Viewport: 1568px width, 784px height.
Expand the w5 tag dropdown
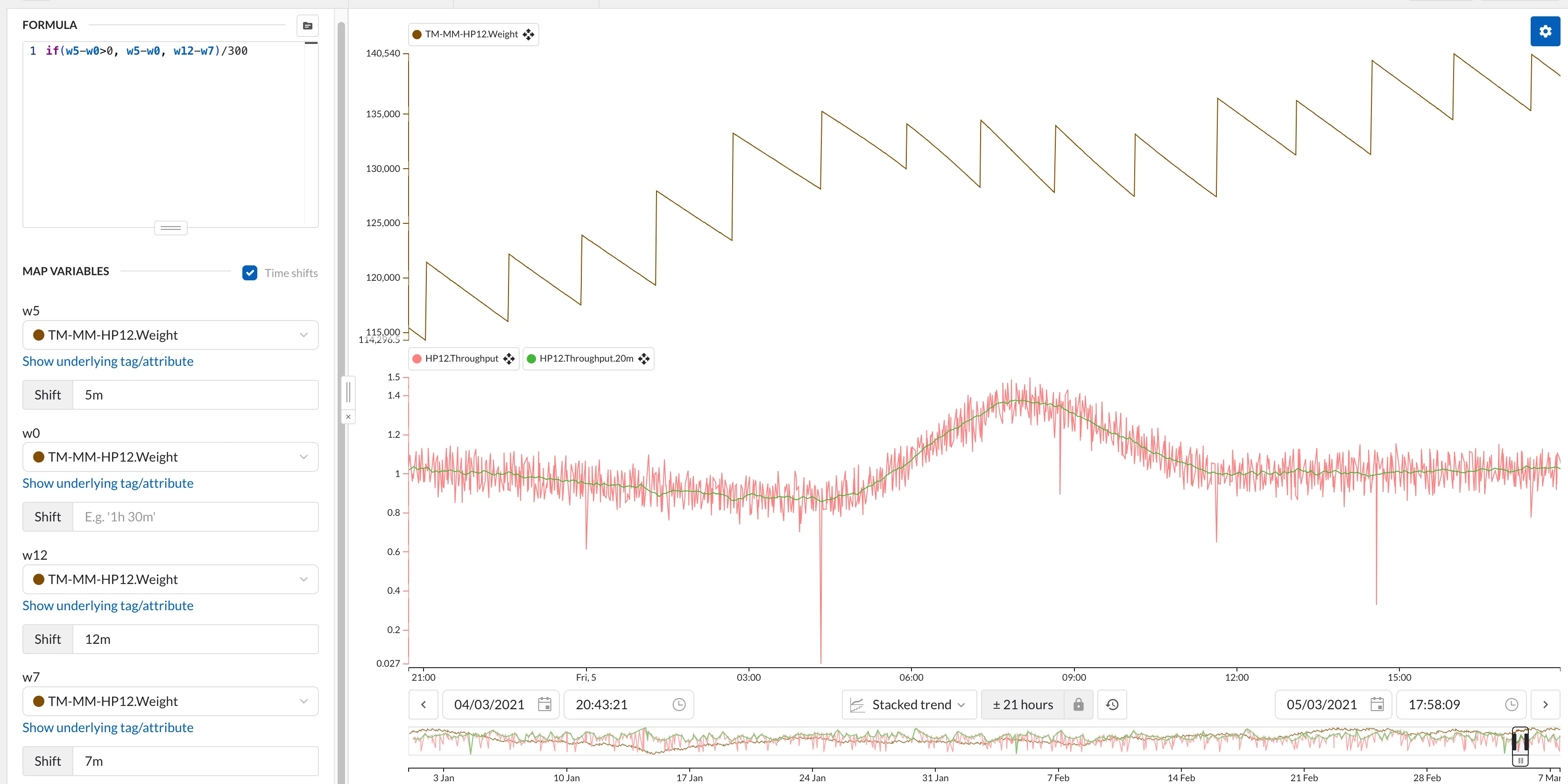[x=303, y=335]
